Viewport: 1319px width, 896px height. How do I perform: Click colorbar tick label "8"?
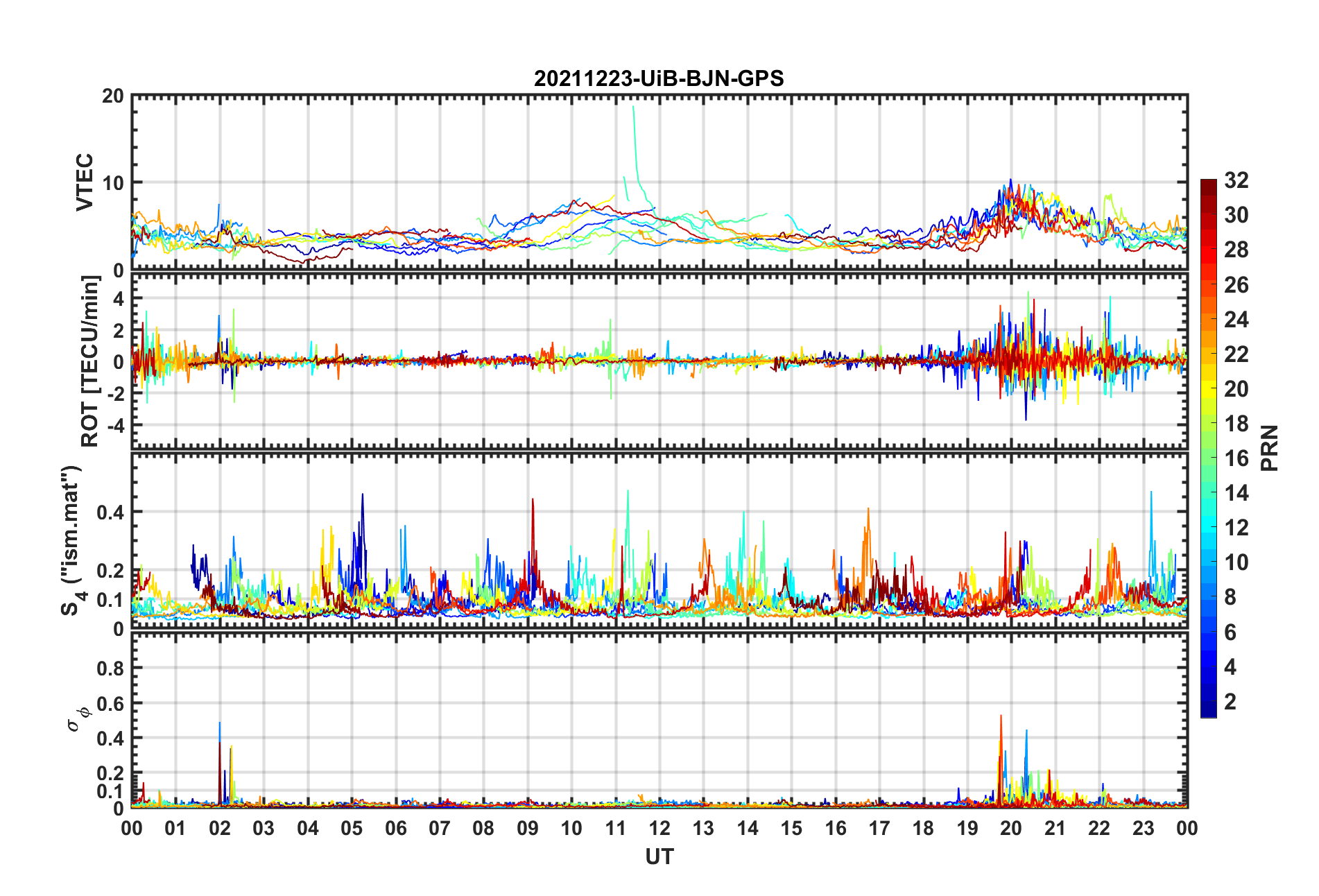coord(1230,597)
